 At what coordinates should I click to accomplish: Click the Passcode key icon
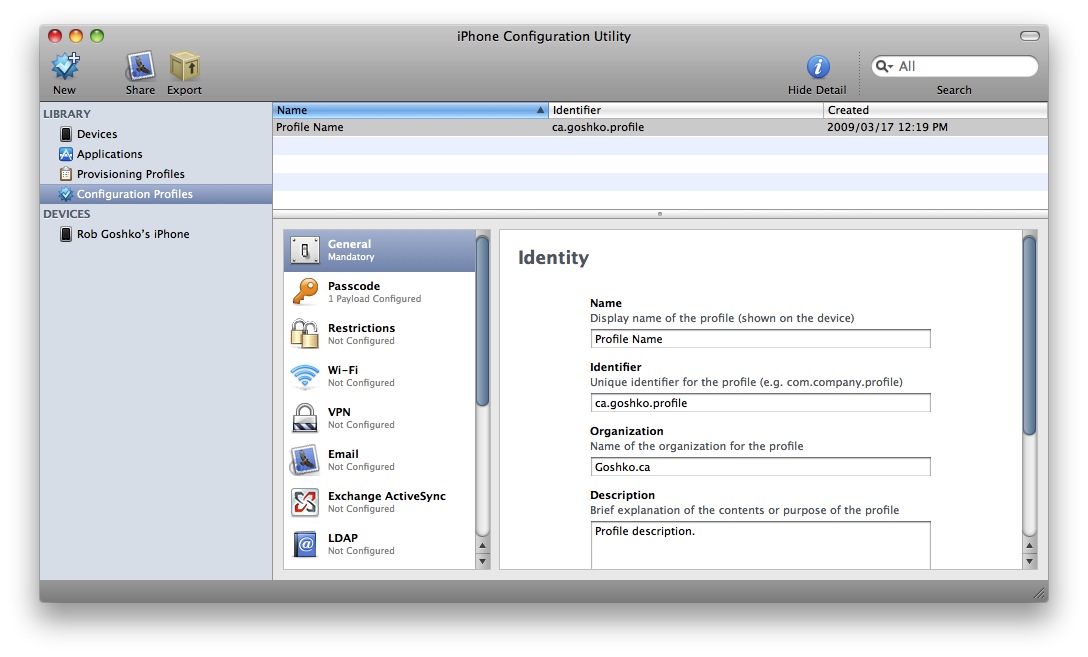click(x=305, y=291)
